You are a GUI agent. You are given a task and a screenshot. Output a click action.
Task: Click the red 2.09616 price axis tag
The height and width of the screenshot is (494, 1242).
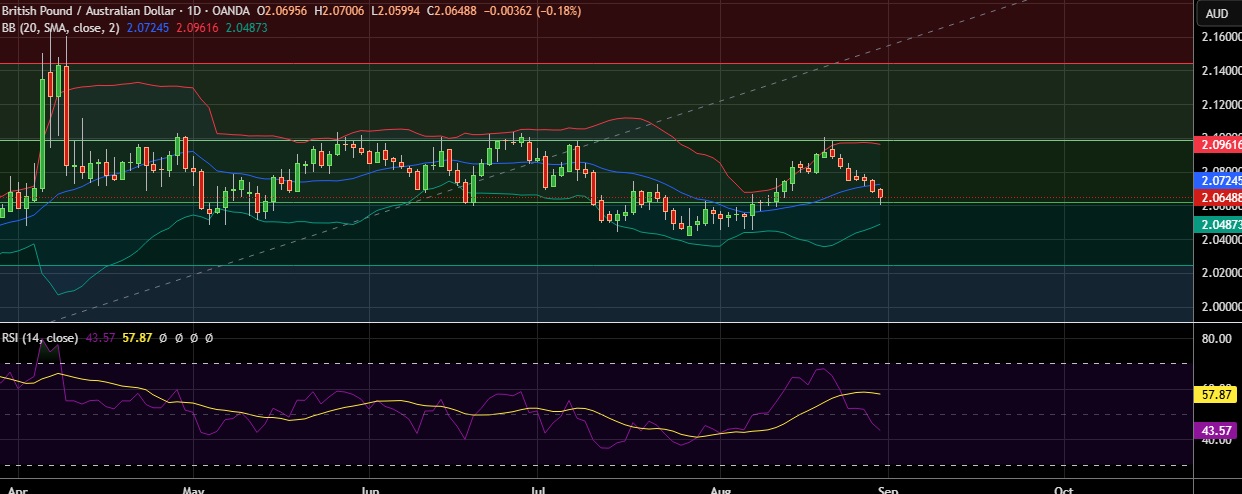(x=1218, y=144)
